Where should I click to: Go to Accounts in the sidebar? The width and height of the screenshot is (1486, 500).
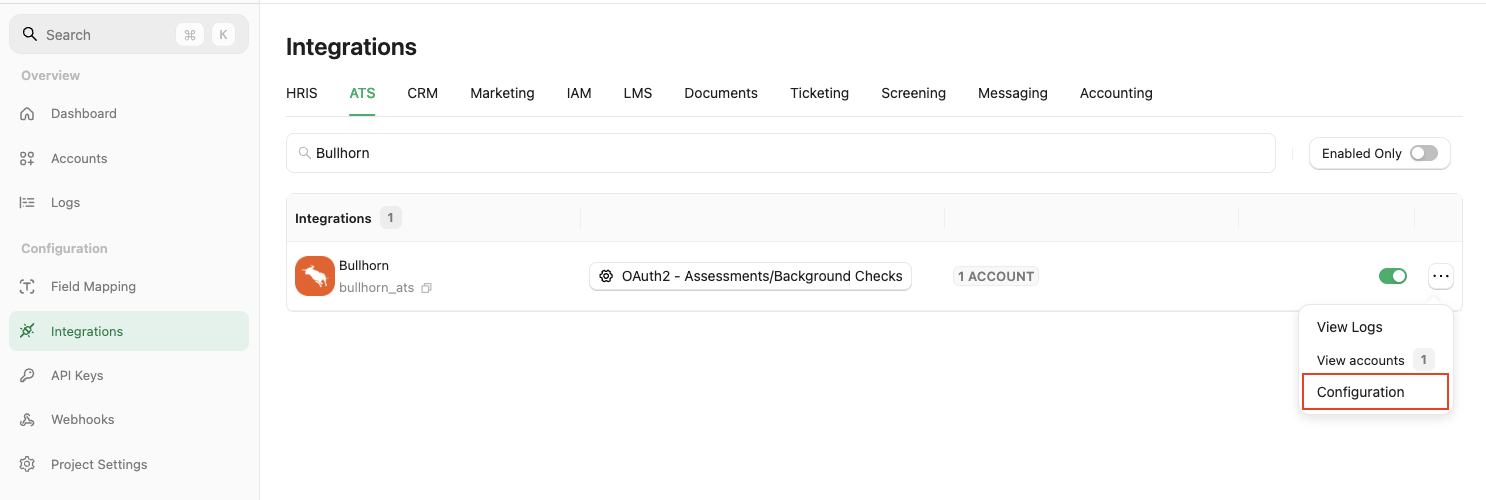129,158
